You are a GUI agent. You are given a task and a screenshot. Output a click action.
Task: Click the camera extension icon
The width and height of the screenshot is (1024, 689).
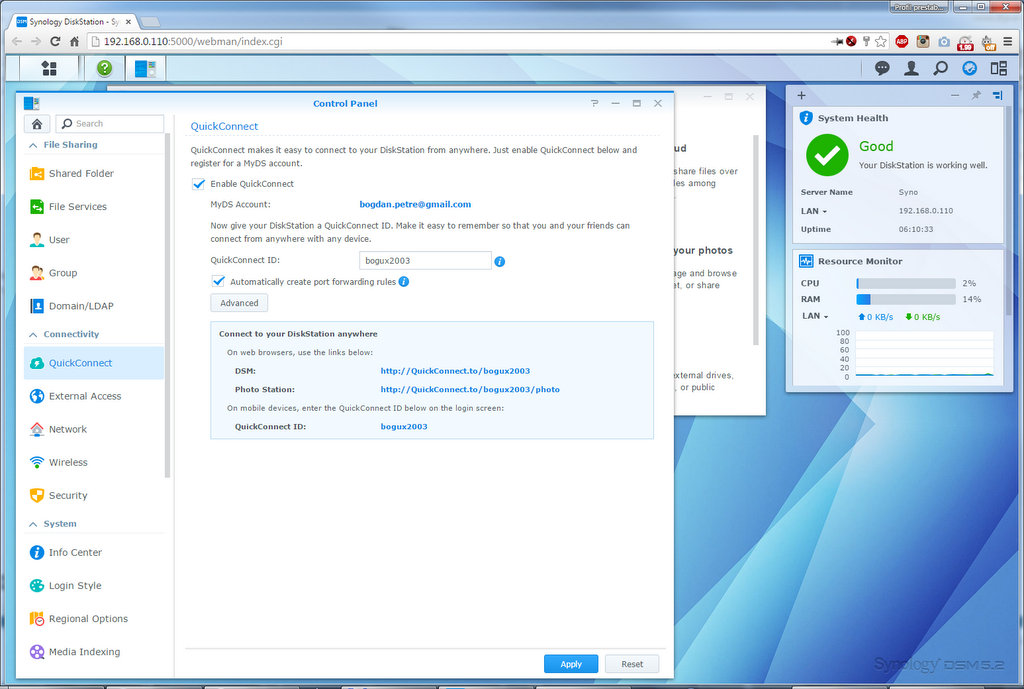point(944,42)
